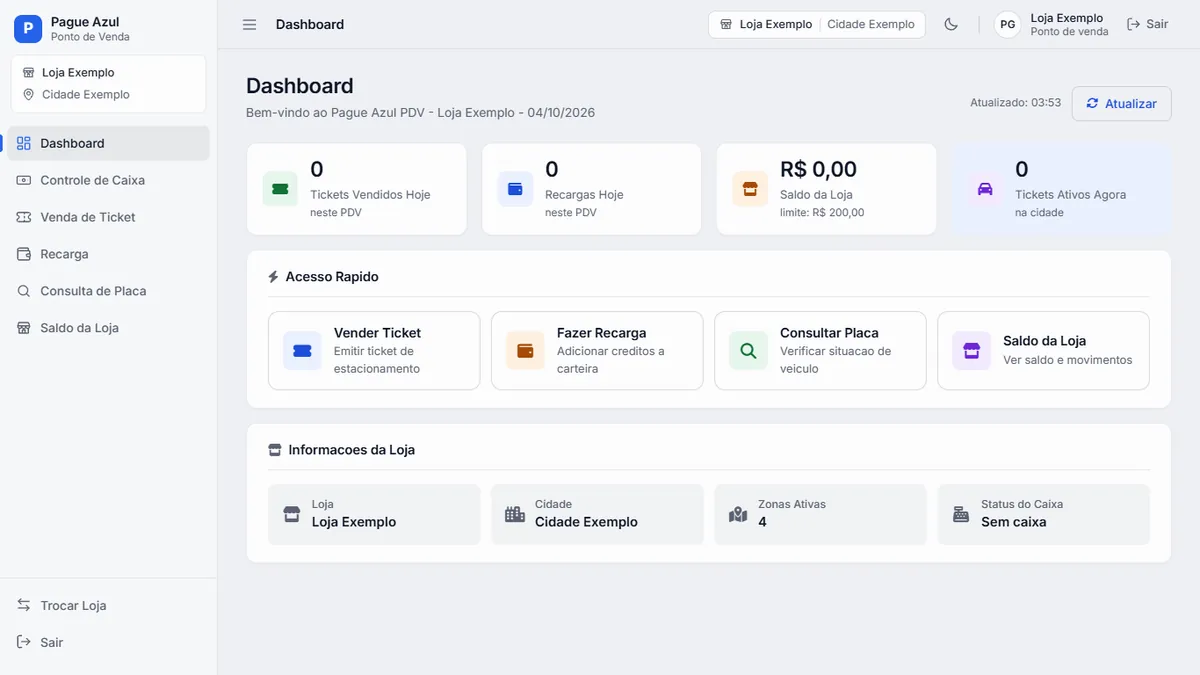Click the ticket icon in Vender Ticket card
The image size is (1200, 675).
(302, 351)
